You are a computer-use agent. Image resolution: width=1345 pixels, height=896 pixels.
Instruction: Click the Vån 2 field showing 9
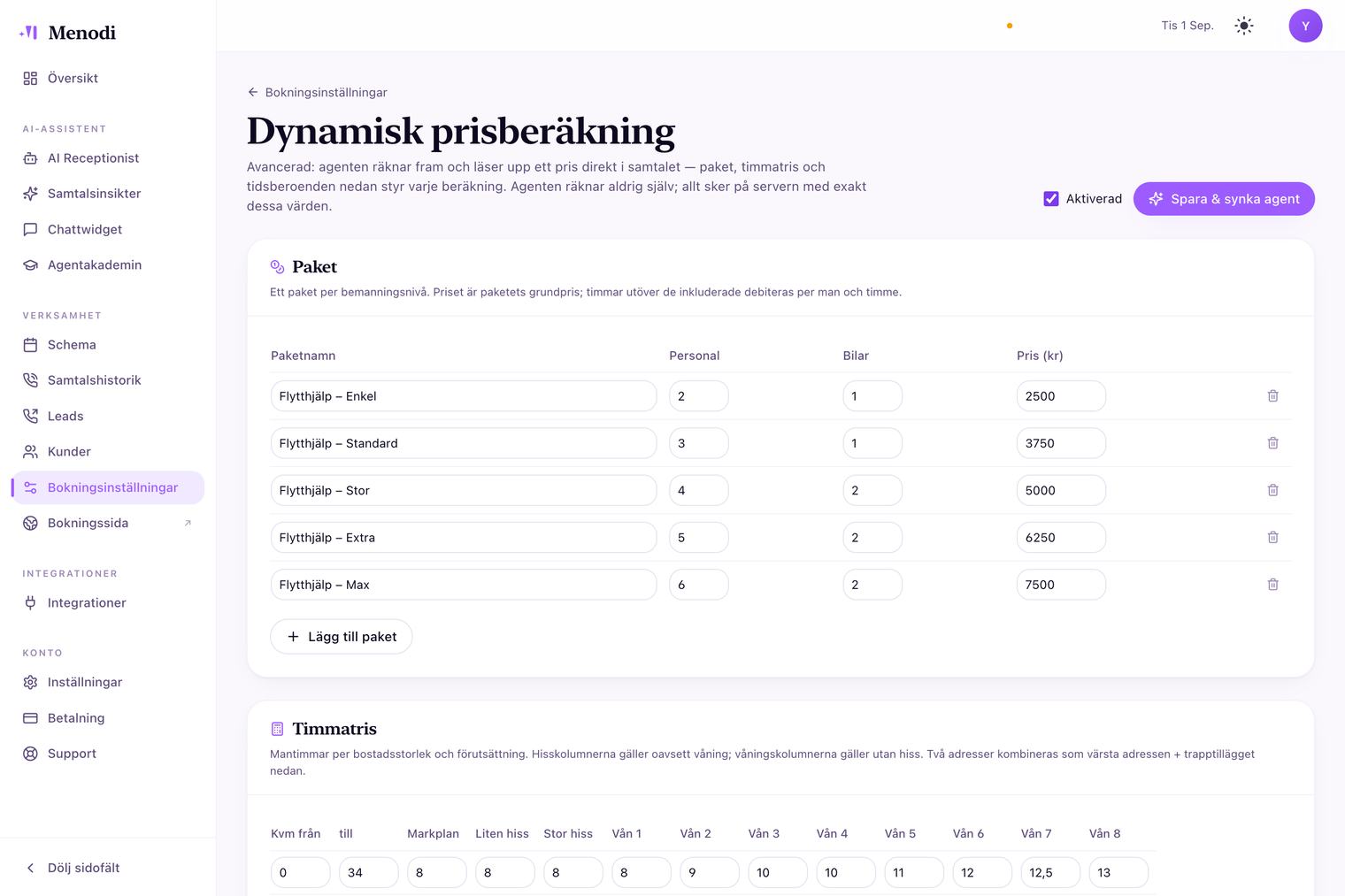(710, 872)
